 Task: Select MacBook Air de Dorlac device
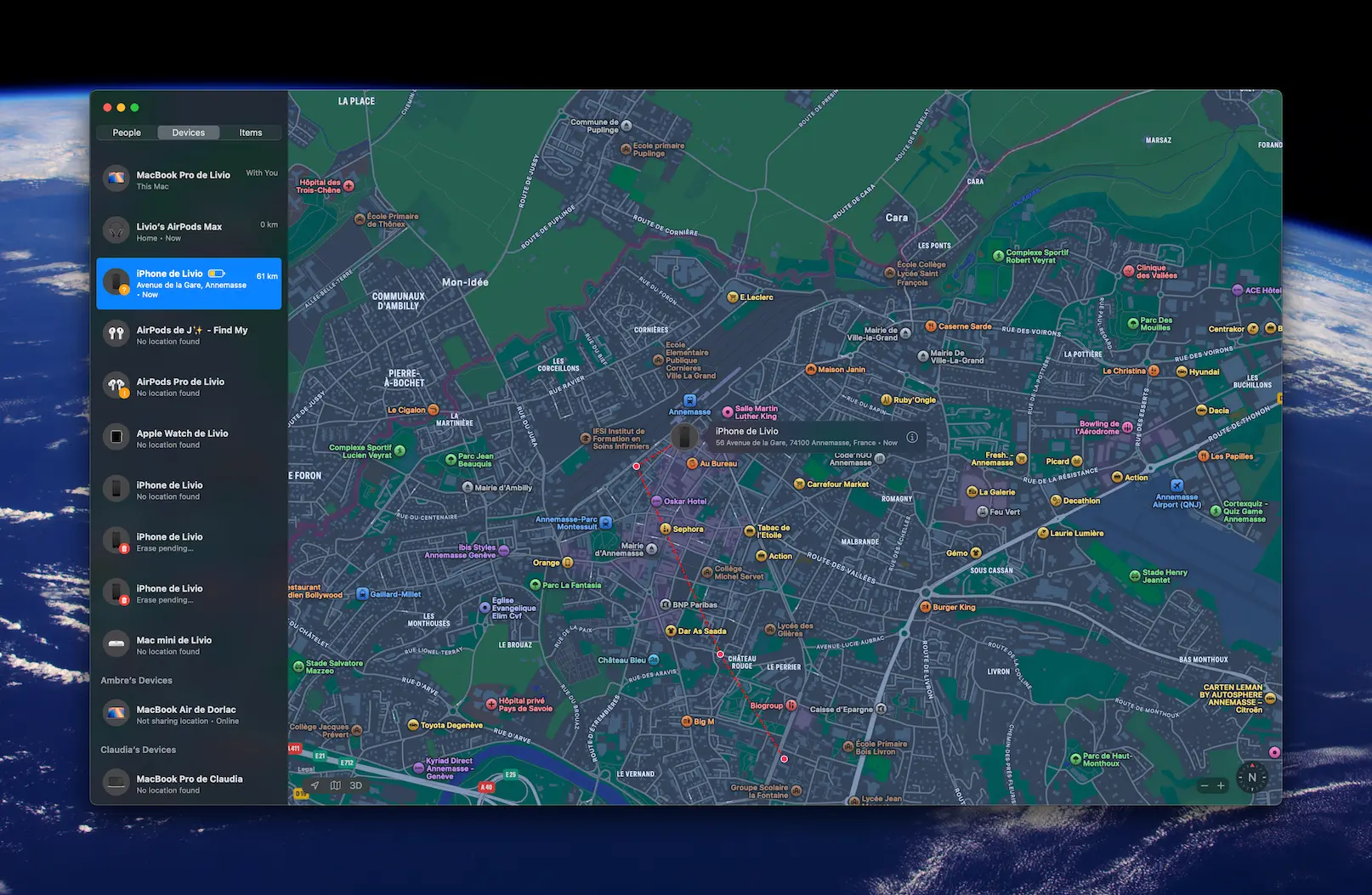point(189,714)
